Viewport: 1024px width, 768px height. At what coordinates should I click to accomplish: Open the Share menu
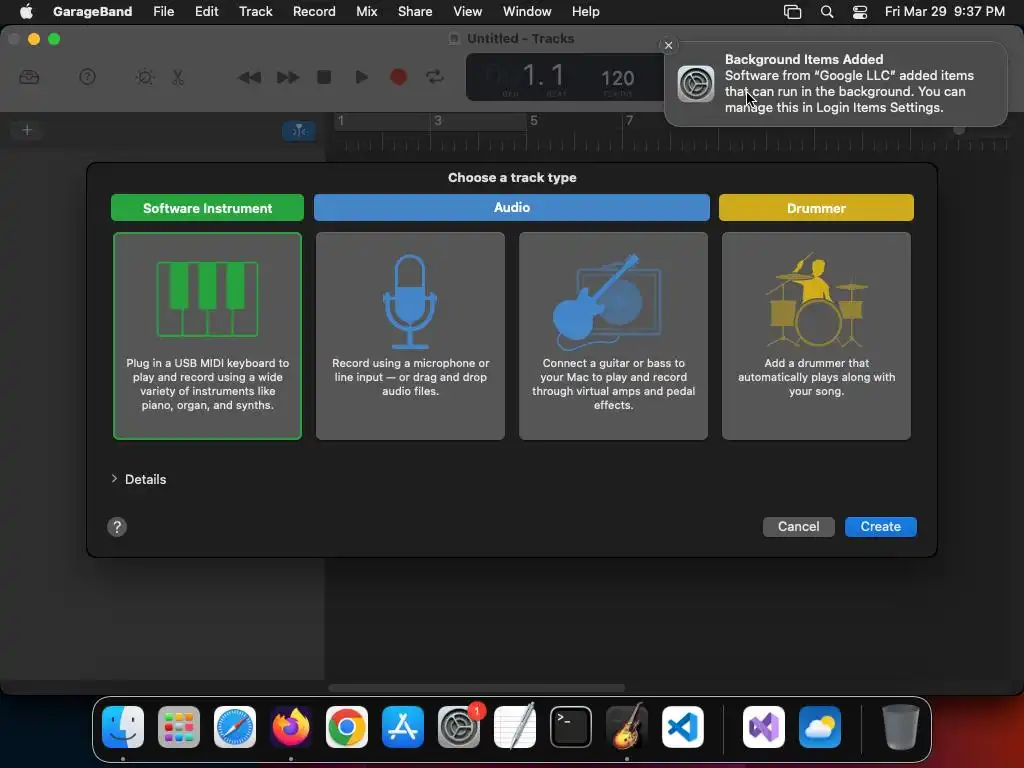415,11
